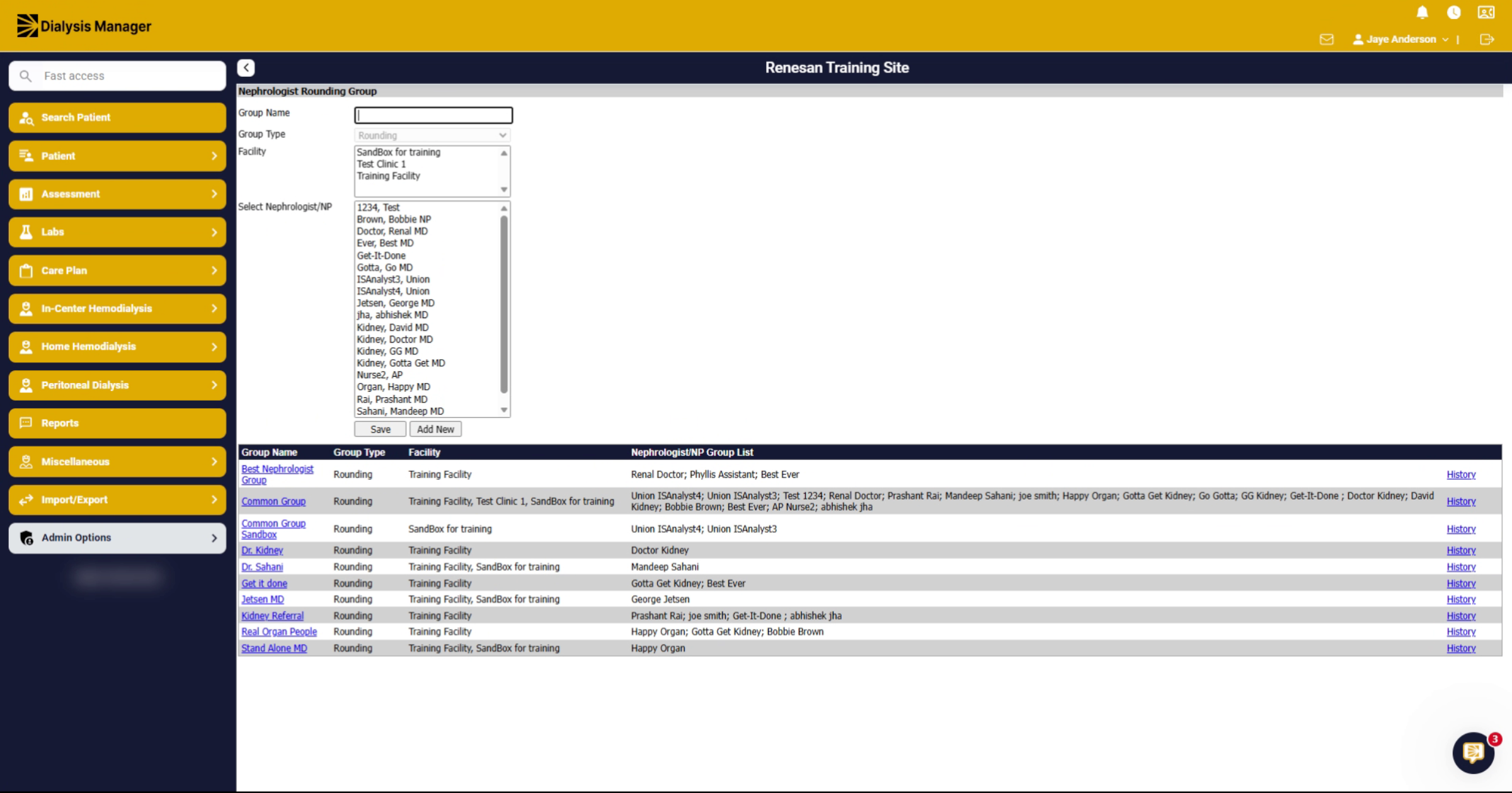Viewport: 1512px width, 793px height.
Task: Click the nephrologist list scrollbar thumb
Action: pos(503,304)
